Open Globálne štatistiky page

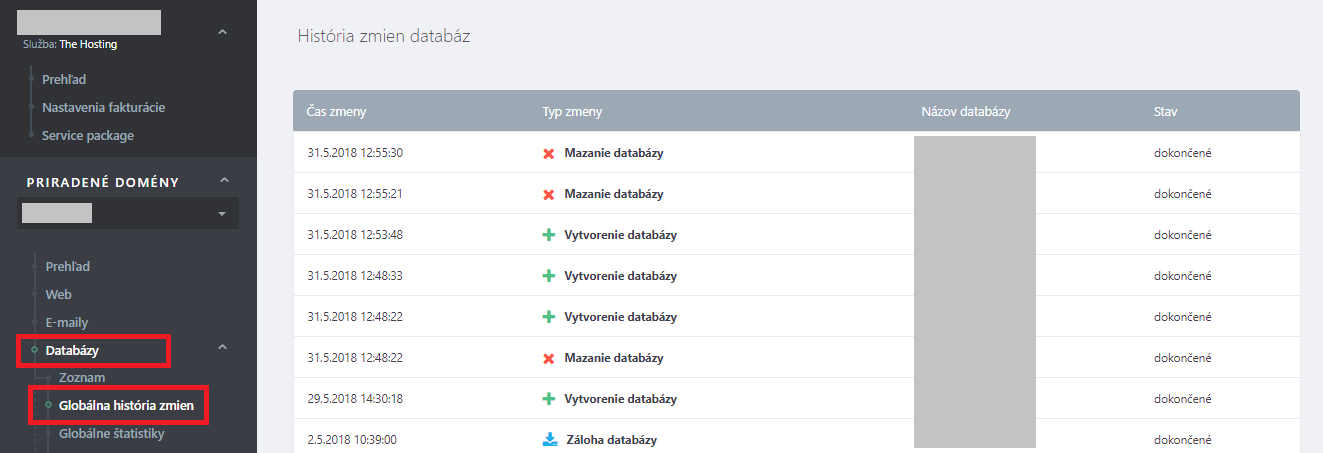click(x=112, y=434)
